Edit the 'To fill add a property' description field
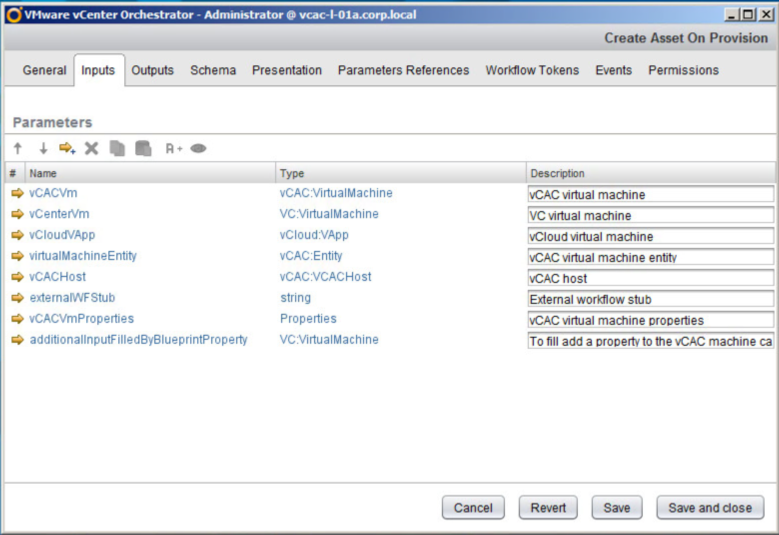 click(650, 341)
